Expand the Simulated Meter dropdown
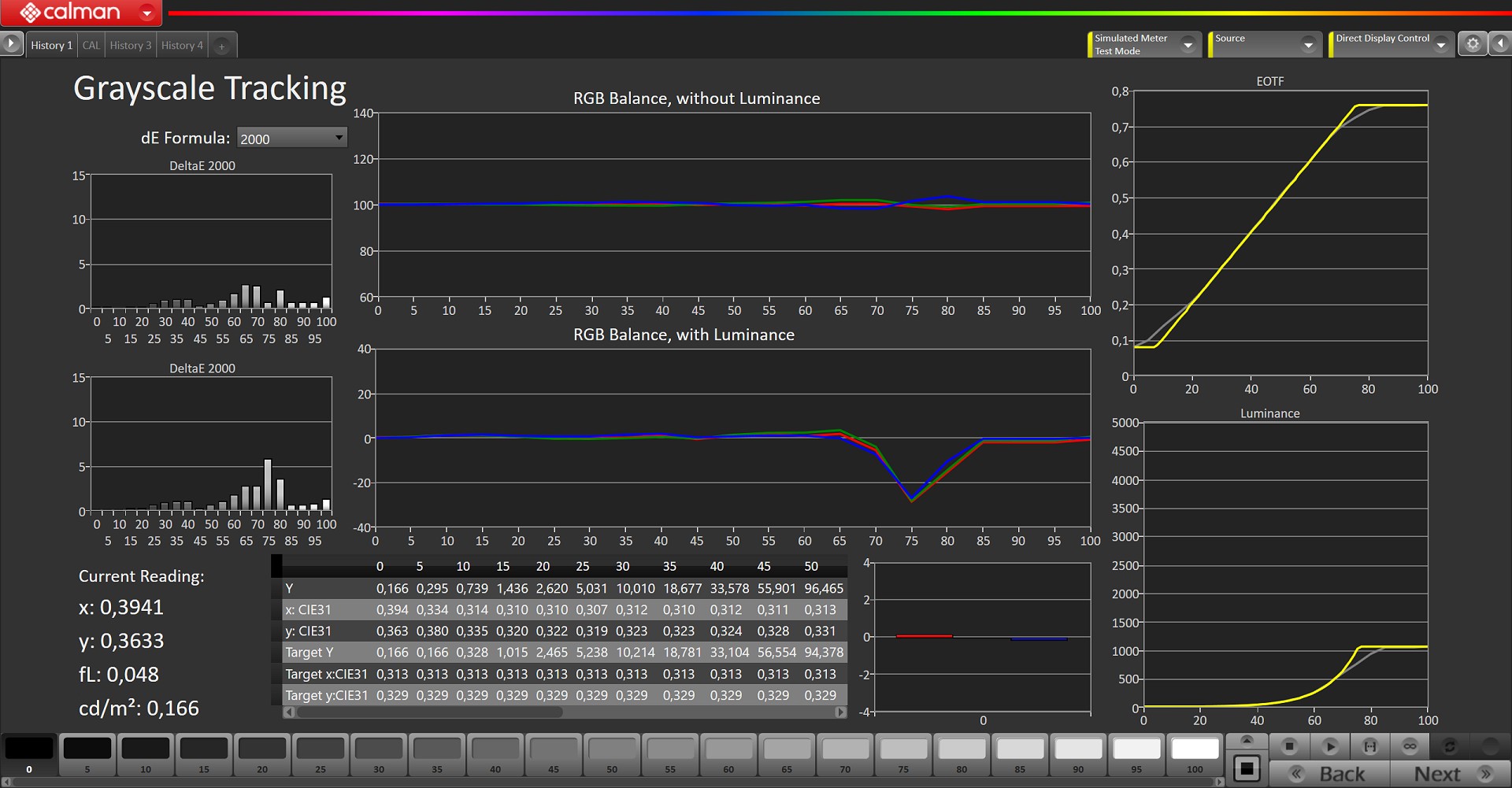 click(x=1188, y=45)
